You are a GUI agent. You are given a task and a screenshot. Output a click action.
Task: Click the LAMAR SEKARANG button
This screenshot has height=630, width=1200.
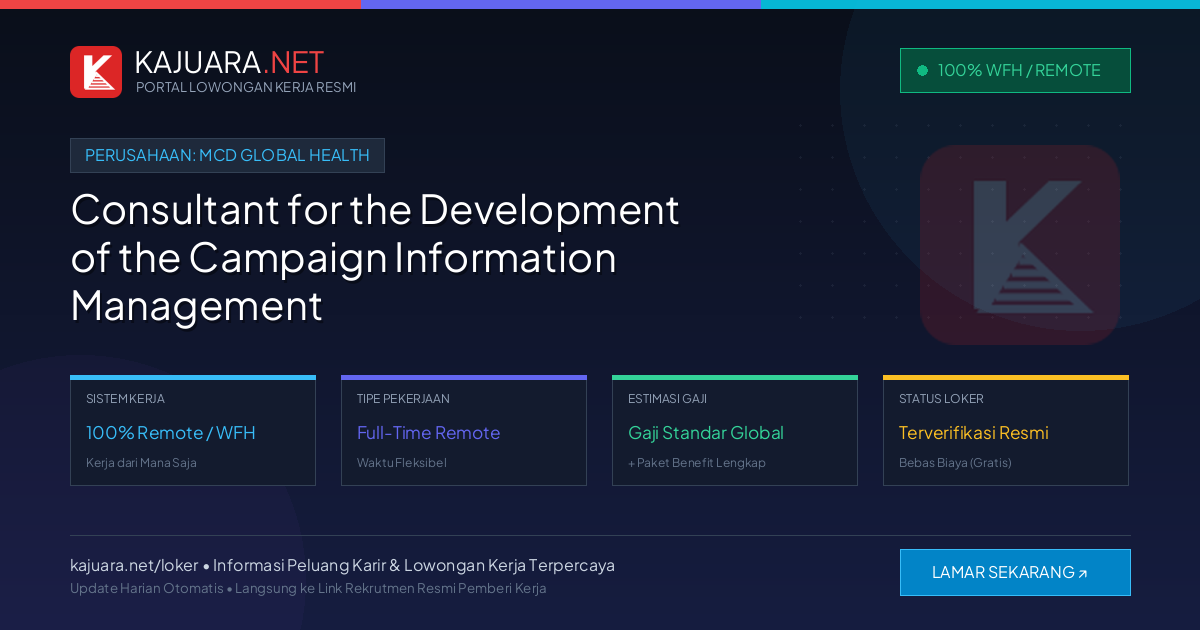1015,572
